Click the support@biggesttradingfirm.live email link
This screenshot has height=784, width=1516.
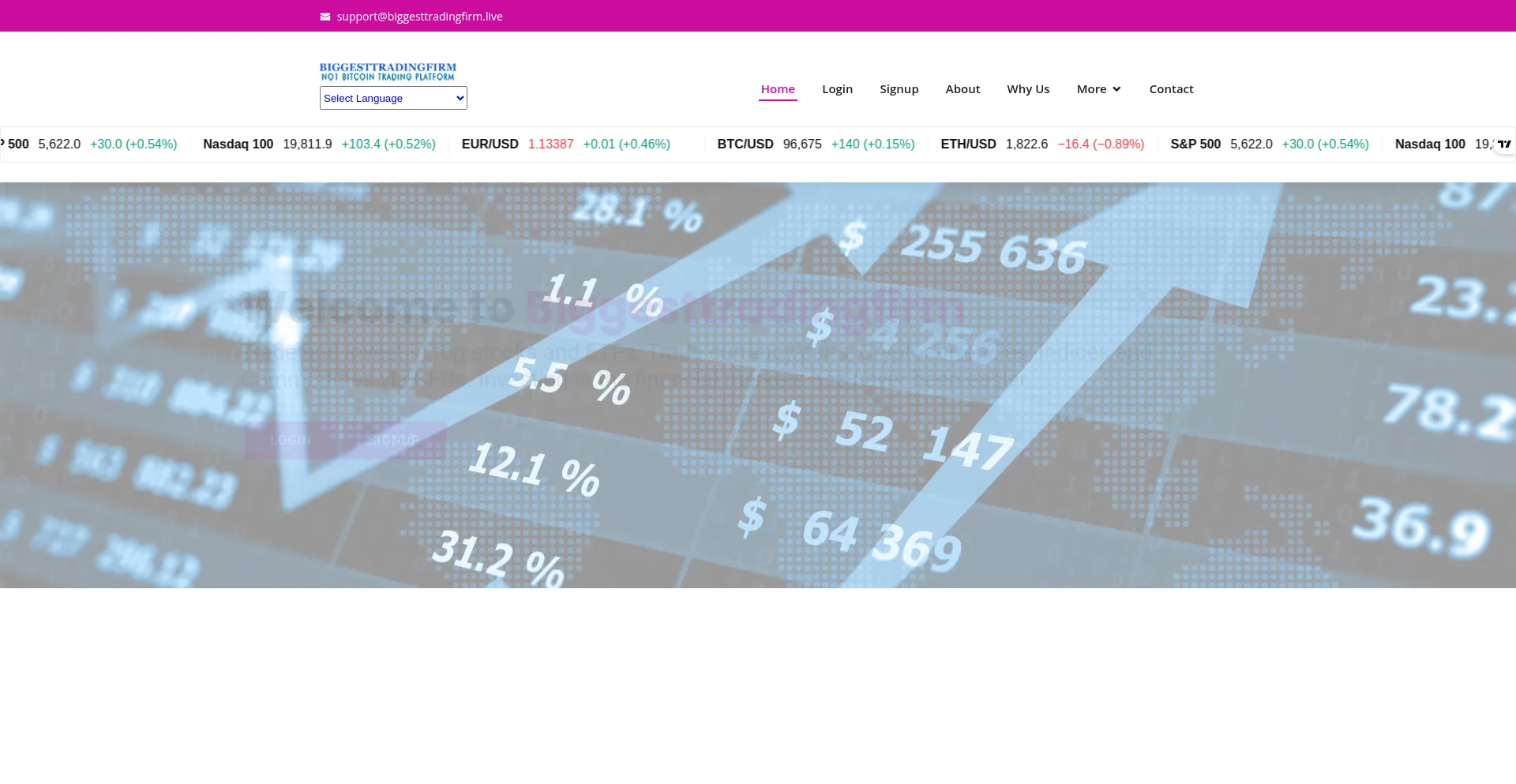click(419, 16)
